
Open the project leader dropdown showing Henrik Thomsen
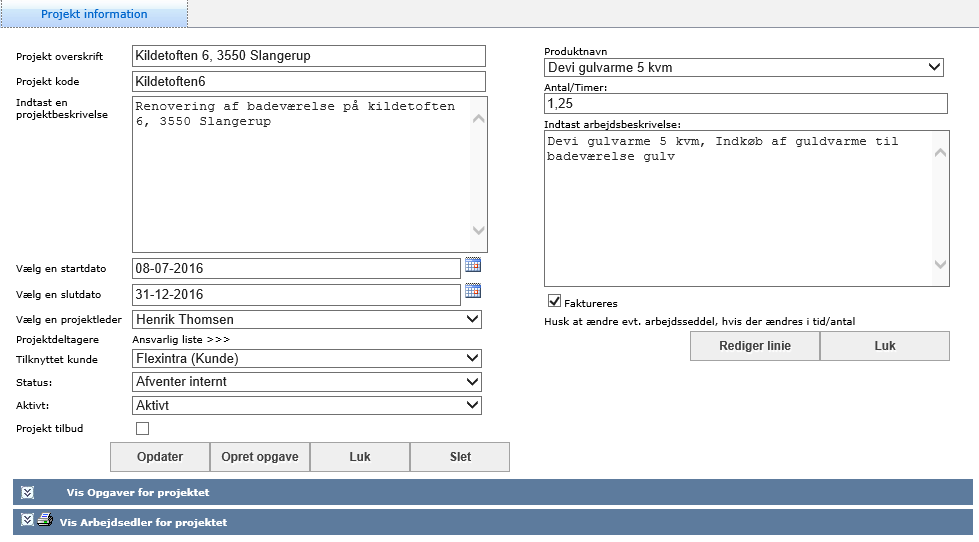(x=307, y=320)
